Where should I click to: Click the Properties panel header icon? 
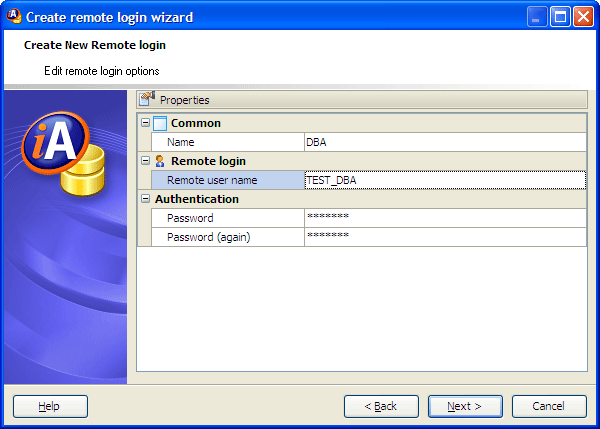click(x=147, y=99)
